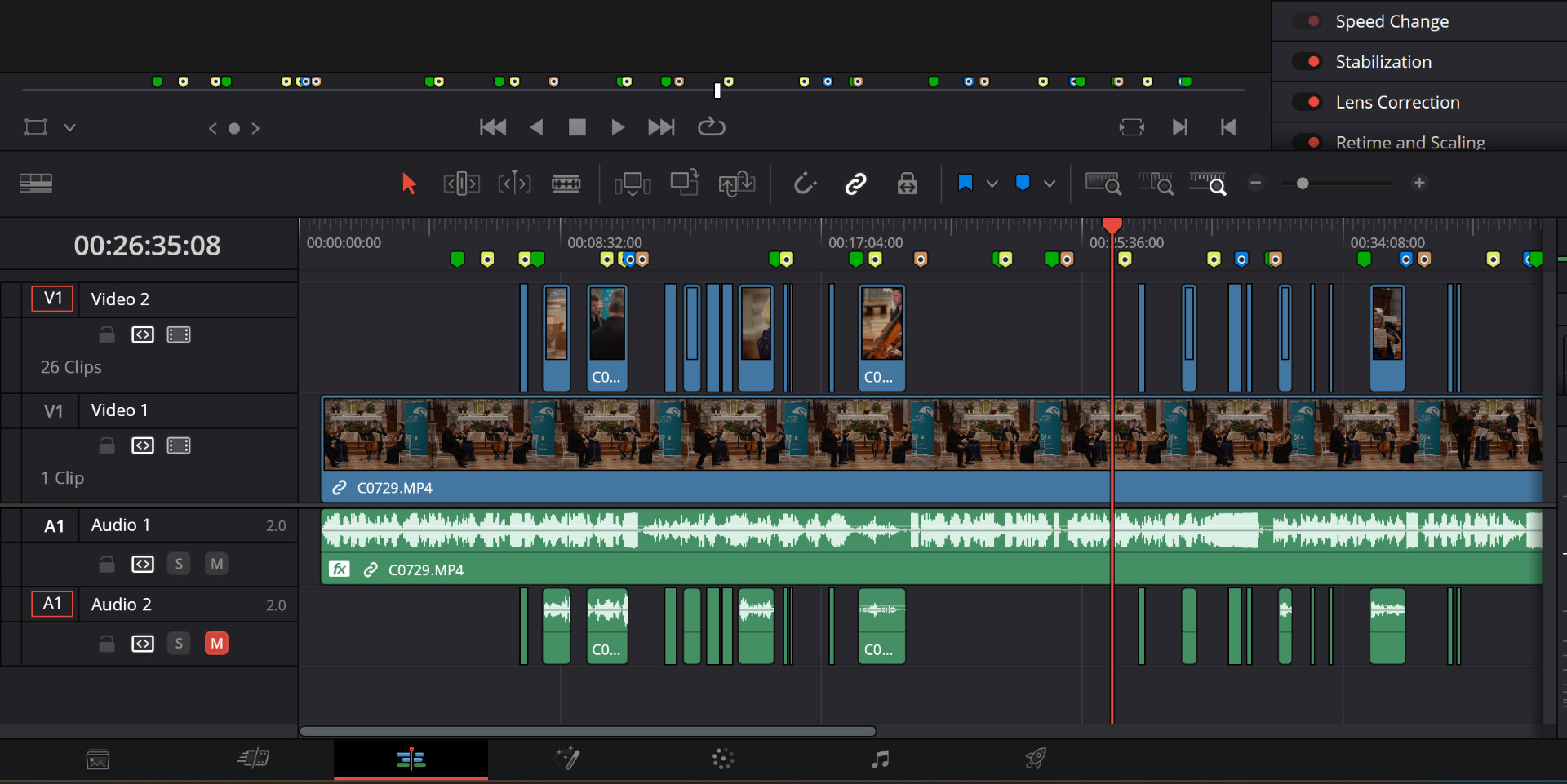This screenshot has height=784, width=1567.
Task: Click the Position Lock icon
Action: point(908,183)
